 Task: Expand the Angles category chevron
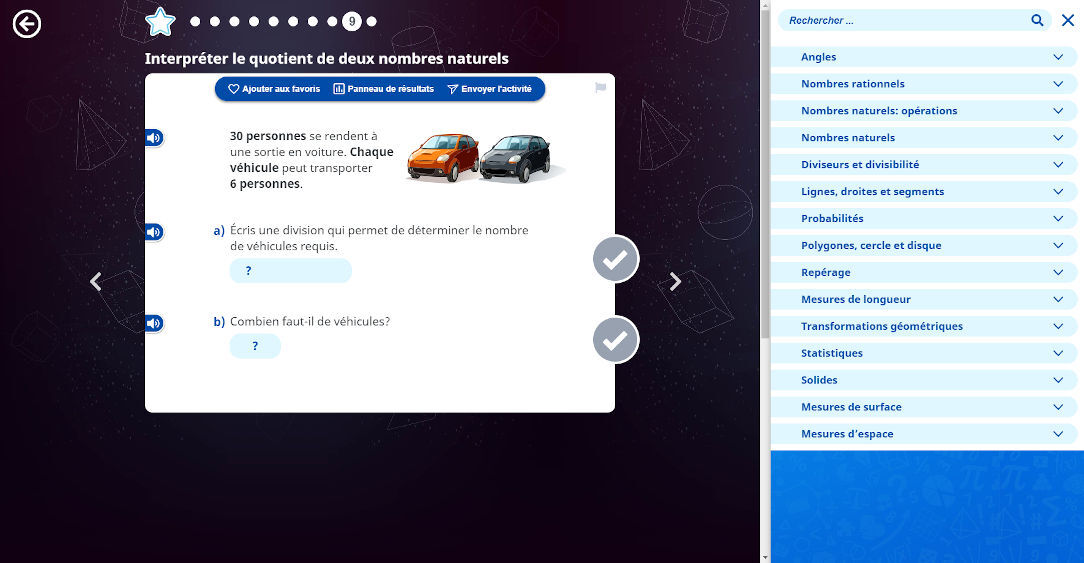(1058, 57)
